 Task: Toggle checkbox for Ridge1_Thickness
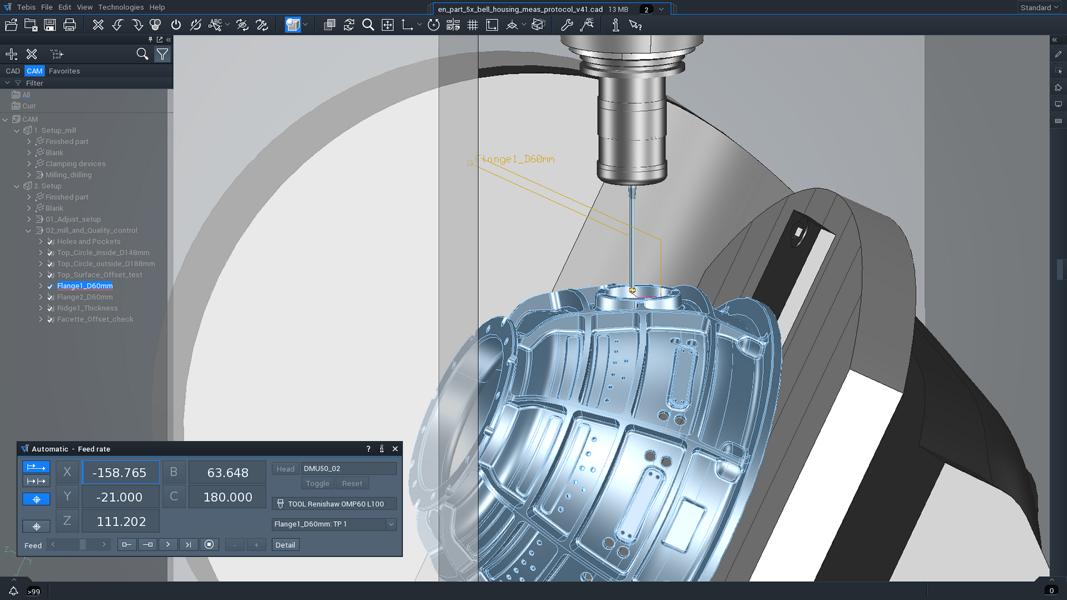coord(50,308)
